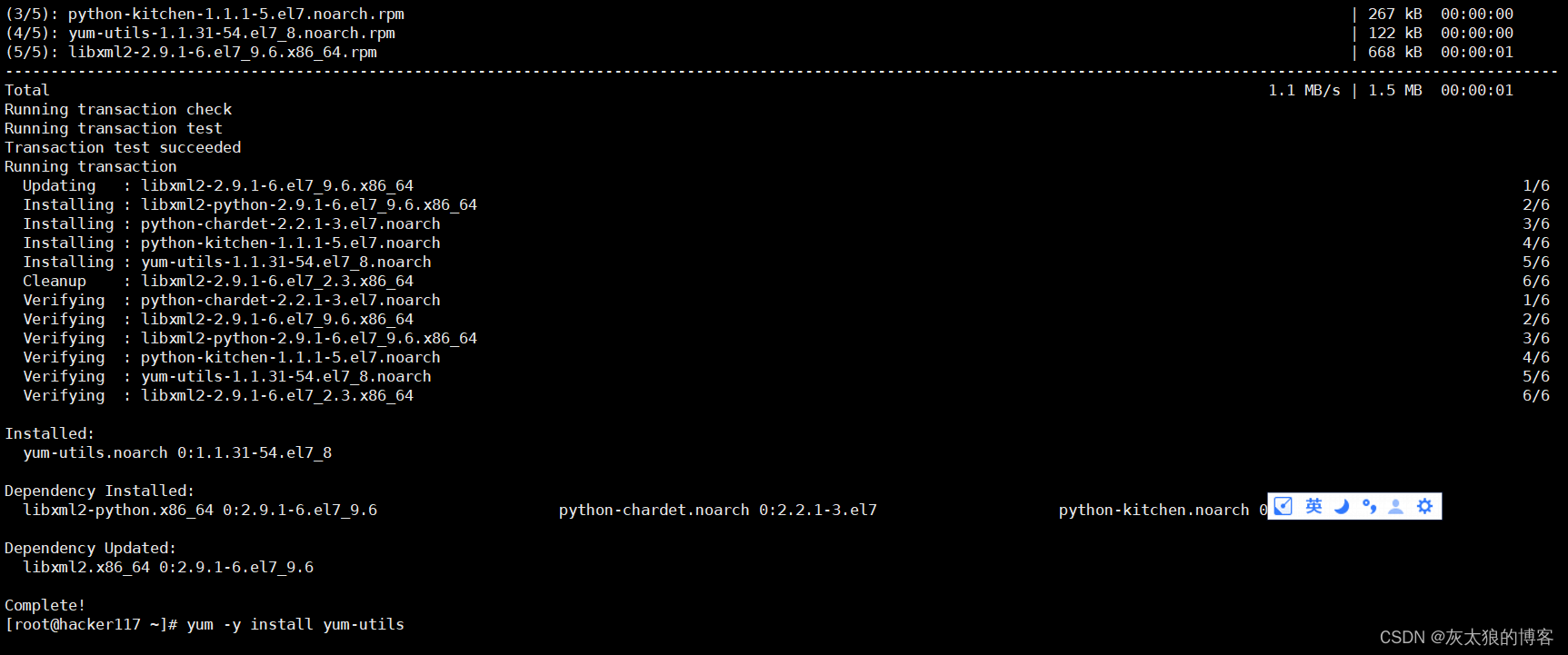Select 'python-chardet.noarch 0:2.2.1-3.el7' dependency
1568x655 pixels.
coord(718,510)
